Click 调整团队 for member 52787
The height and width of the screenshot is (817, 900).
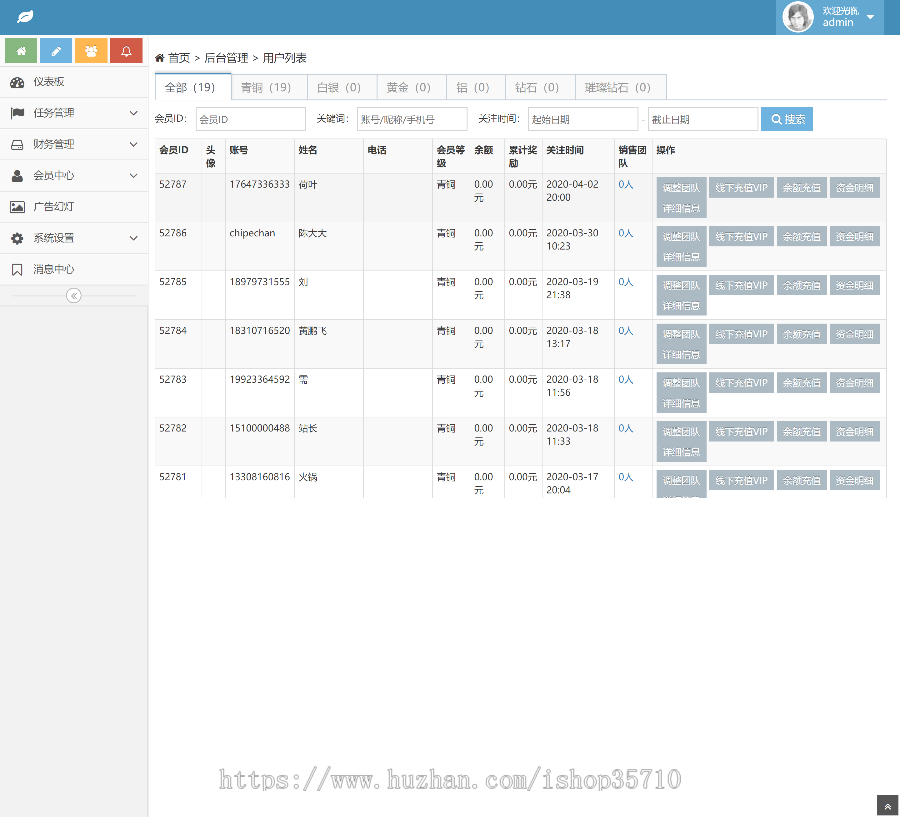681,188
